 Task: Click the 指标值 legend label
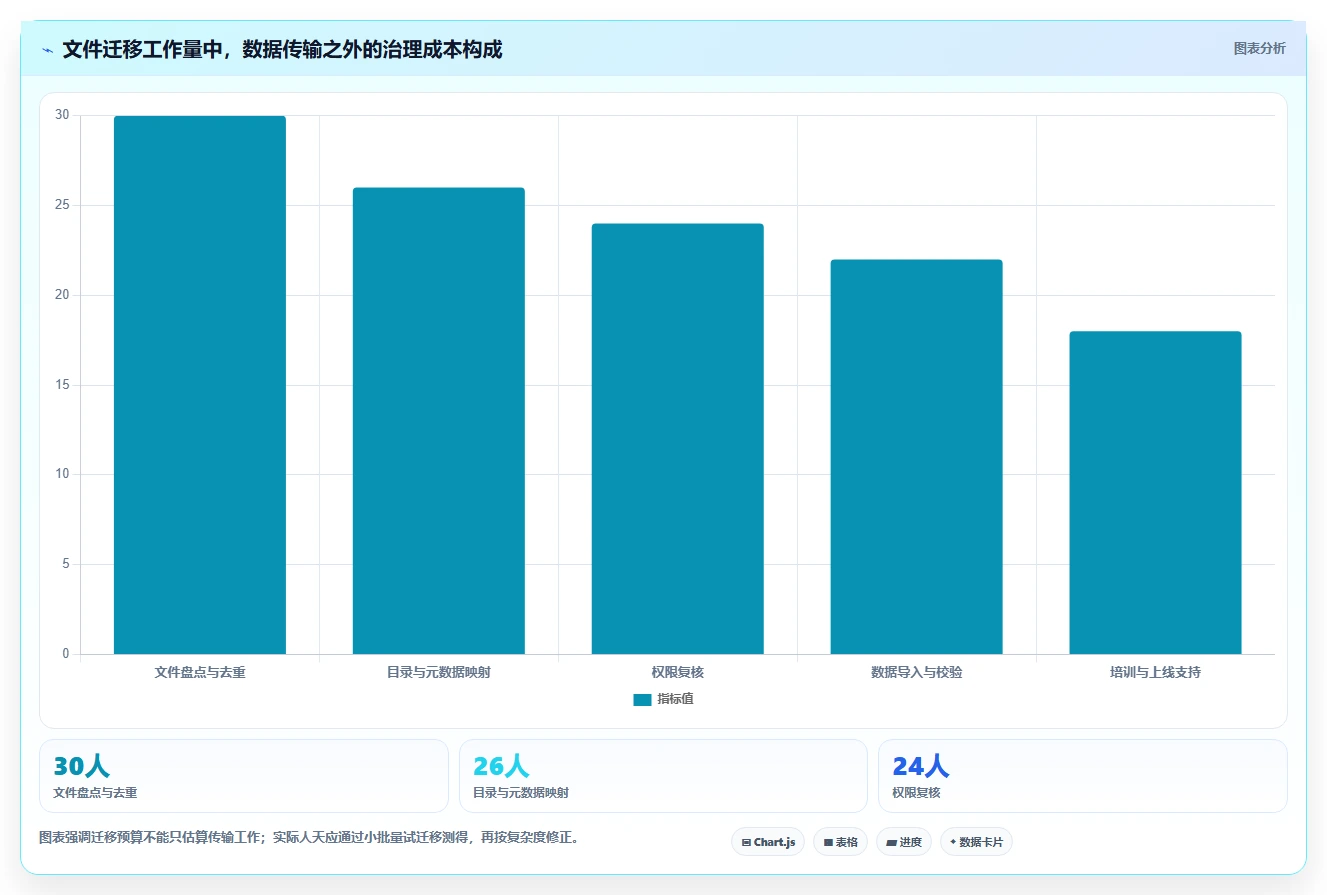click(x=675, y=699)
